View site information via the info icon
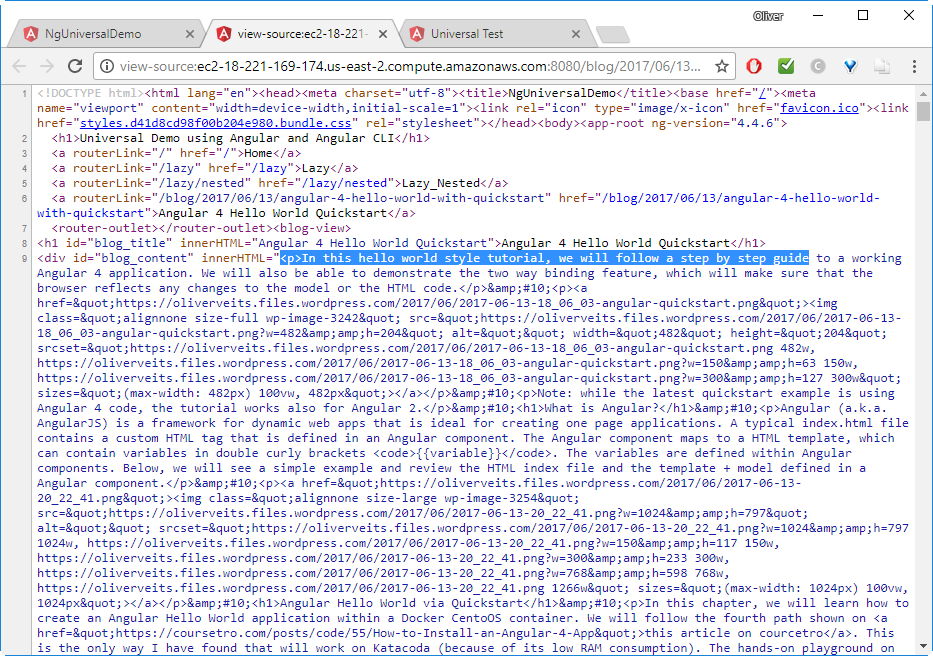This screenshot has width=933, height=656. pos(107,66)
